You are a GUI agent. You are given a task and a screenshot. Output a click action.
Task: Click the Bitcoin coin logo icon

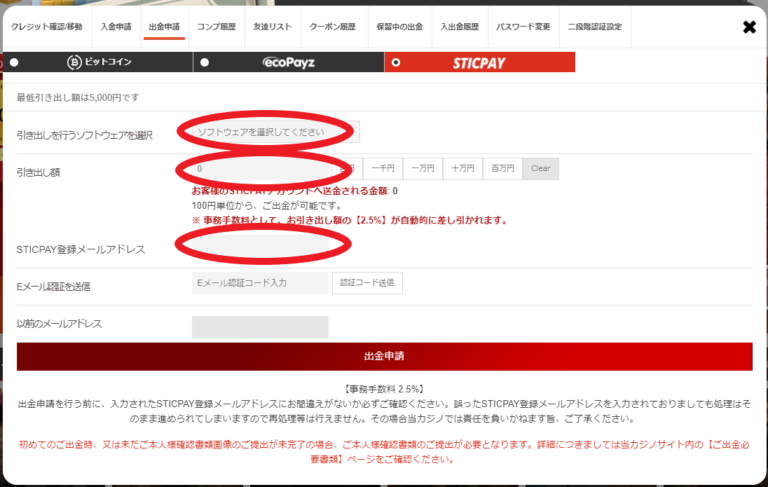[74, 62]
